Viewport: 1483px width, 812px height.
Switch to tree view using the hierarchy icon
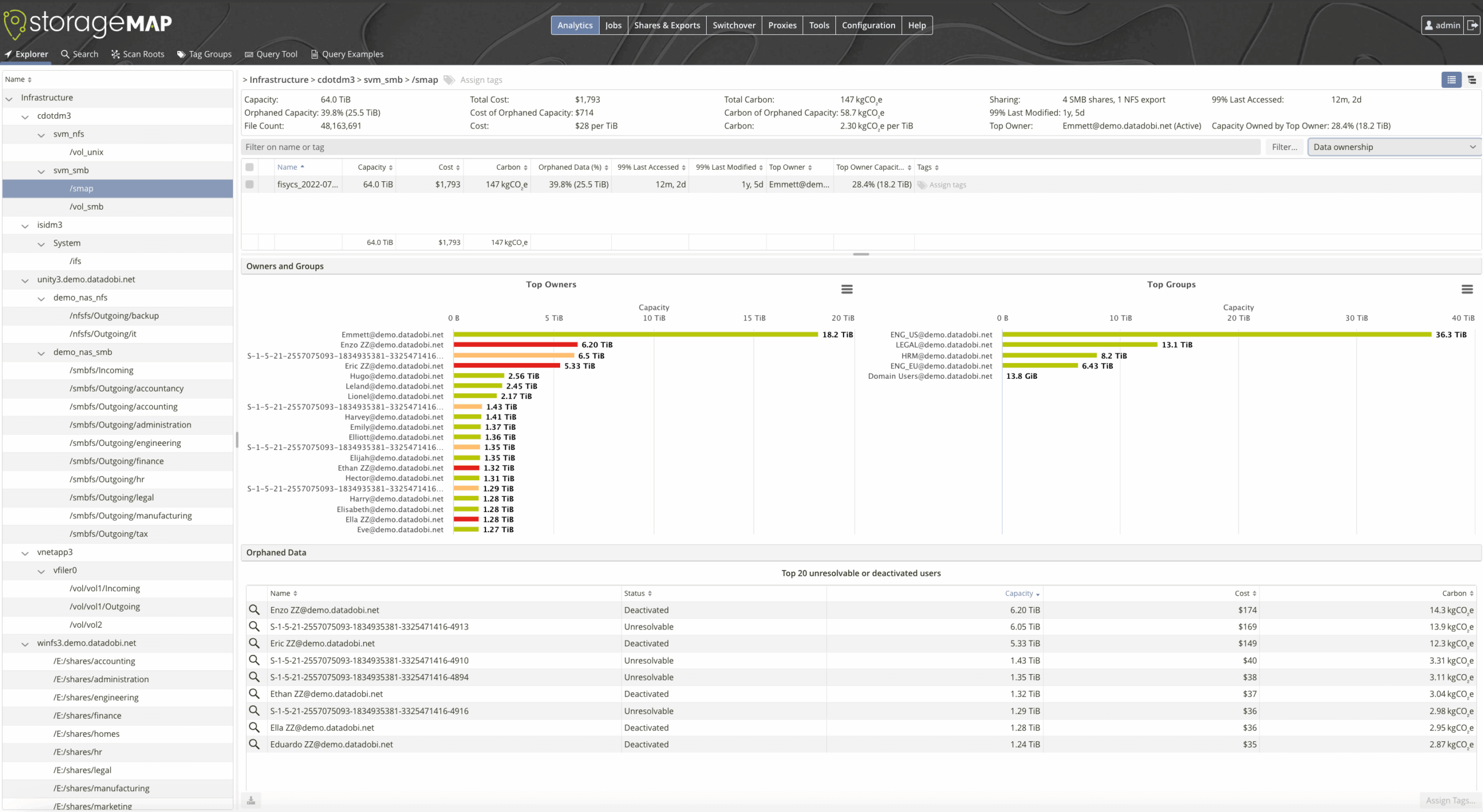[x=1472, y=80]
